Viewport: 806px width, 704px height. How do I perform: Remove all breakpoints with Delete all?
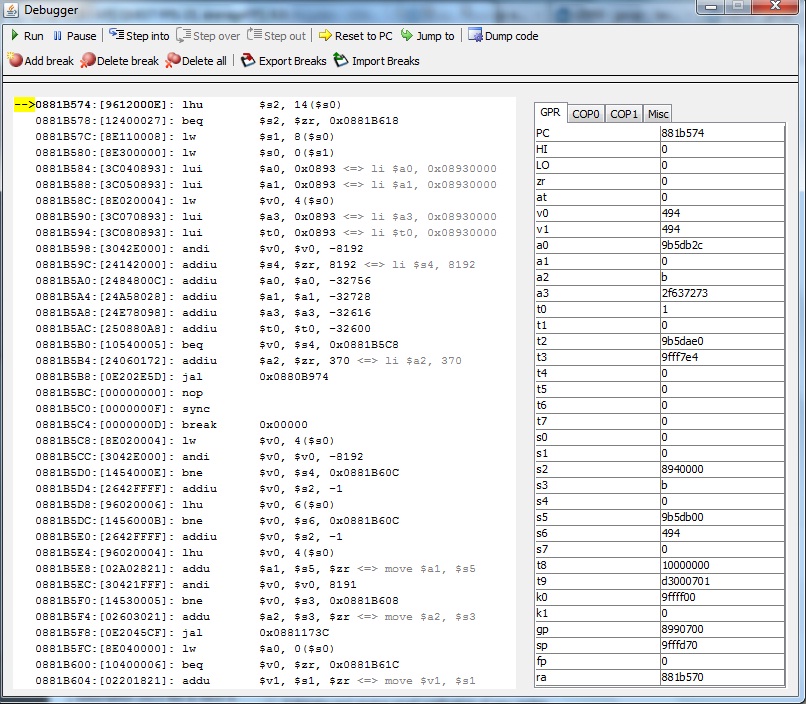[x=196, y=61]
